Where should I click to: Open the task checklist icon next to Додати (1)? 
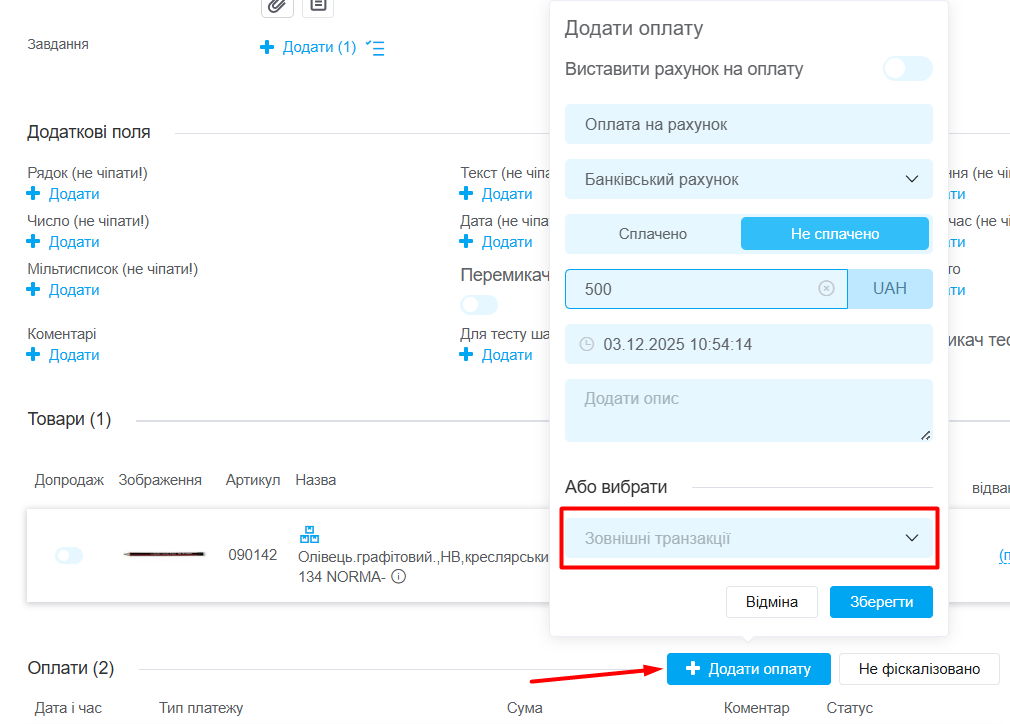coord(375,47)
